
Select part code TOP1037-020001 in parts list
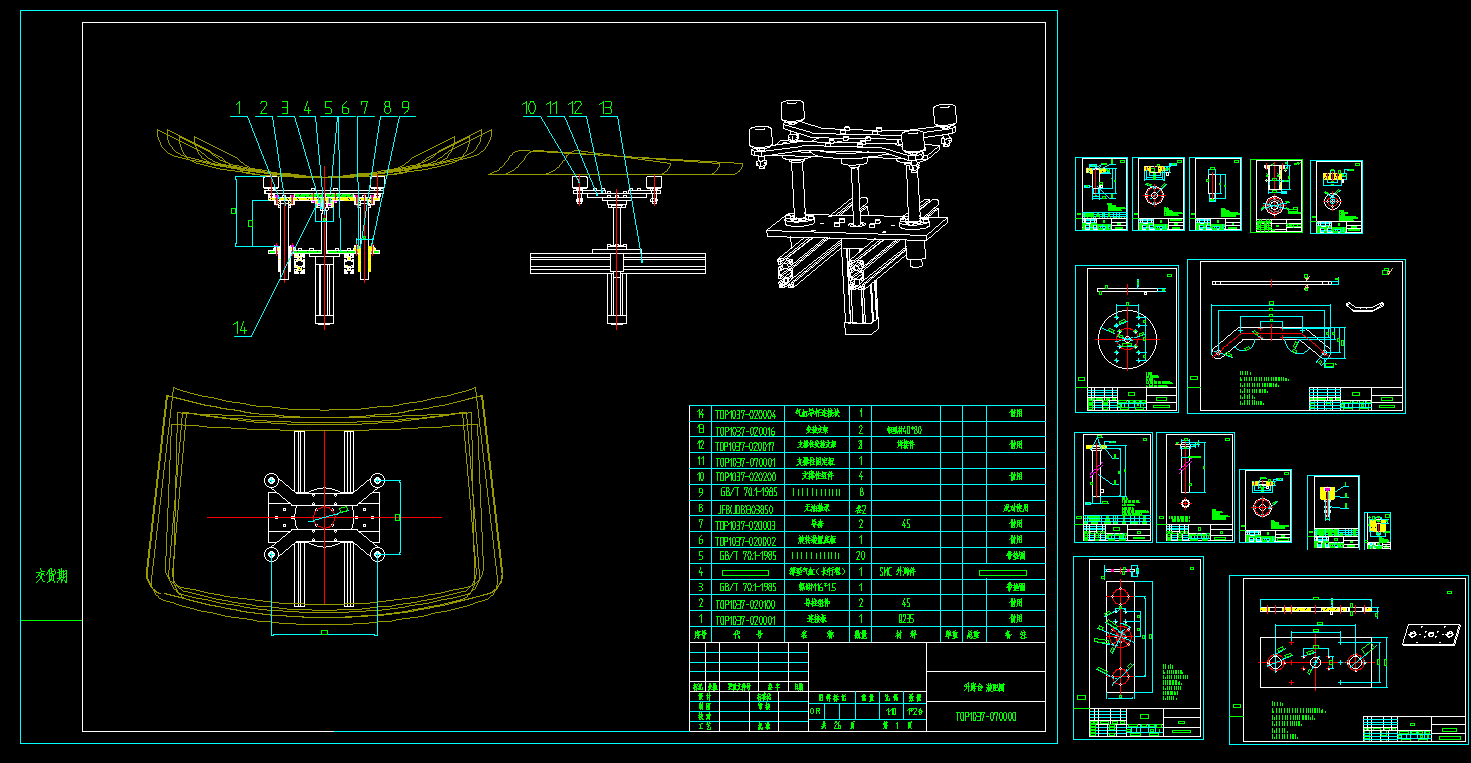745,620
